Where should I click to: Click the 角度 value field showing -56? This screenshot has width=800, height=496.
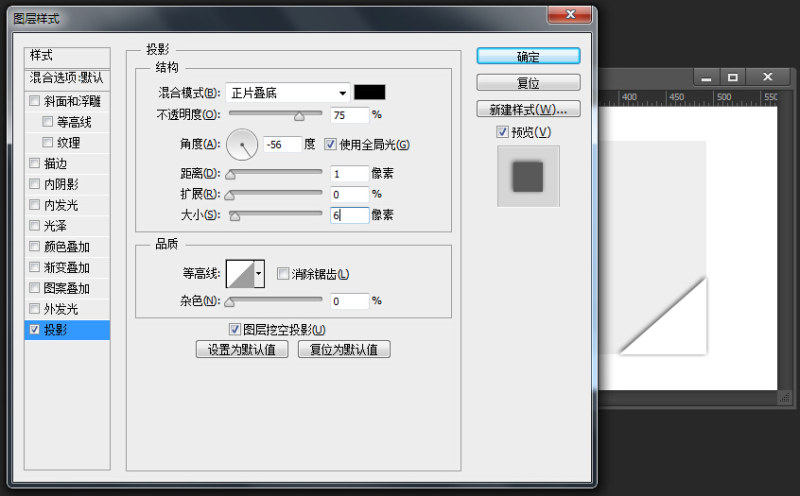coord(282,144)
